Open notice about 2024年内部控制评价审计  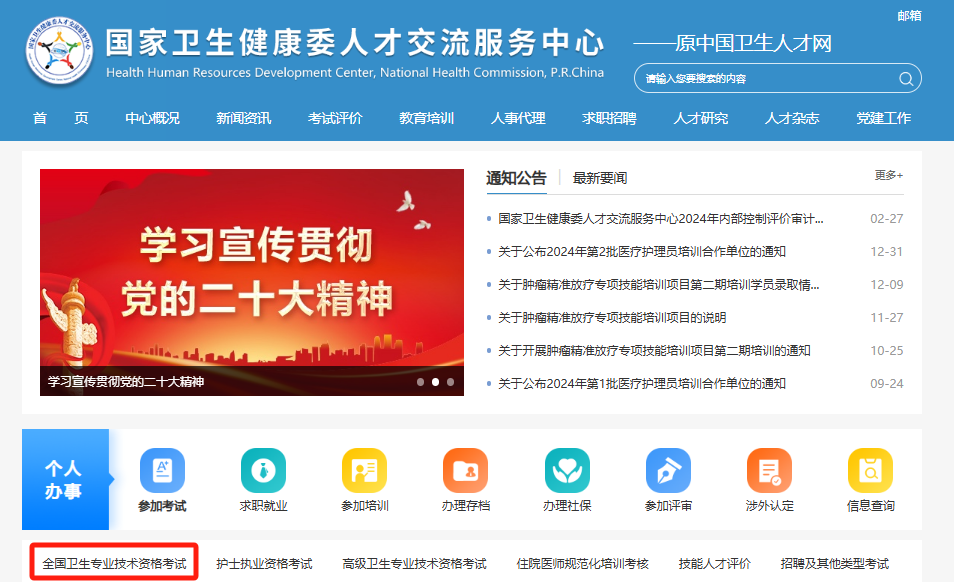661,219
